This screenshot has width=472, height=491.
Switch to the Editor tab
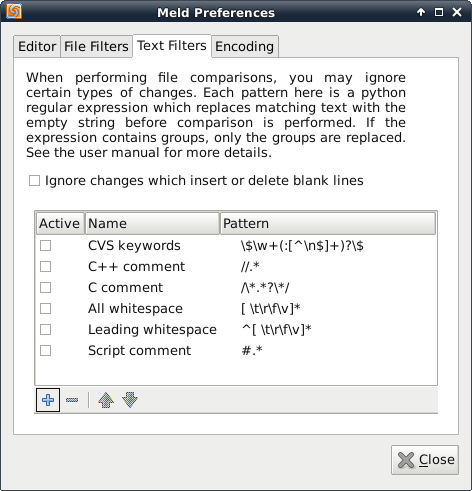pyautogui.click(x=37, y=46)
